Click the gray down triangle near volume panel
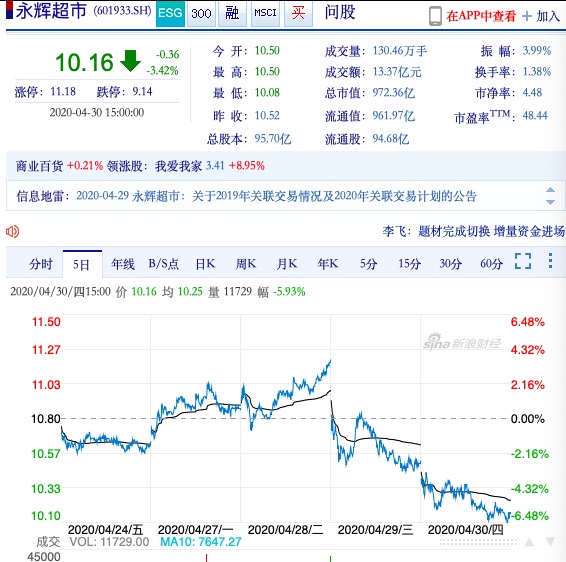Image resolution: width=566 pixels, height=562 pixels. pyautogui.click(x=550, y=541)
